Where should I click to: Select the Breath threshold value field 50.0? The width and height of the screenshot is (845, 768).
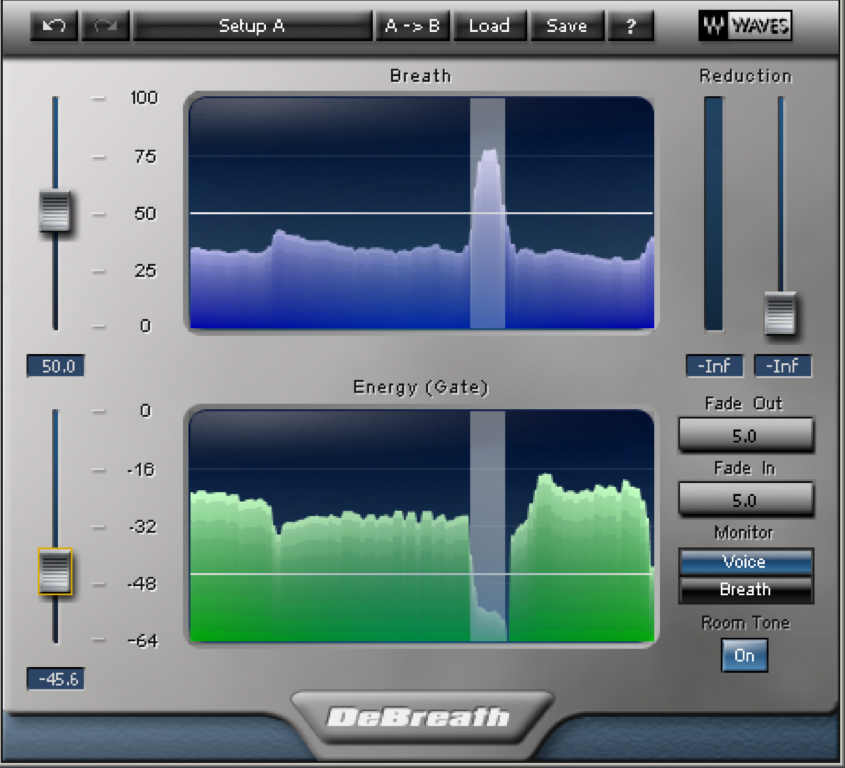(x=56, y=367)
